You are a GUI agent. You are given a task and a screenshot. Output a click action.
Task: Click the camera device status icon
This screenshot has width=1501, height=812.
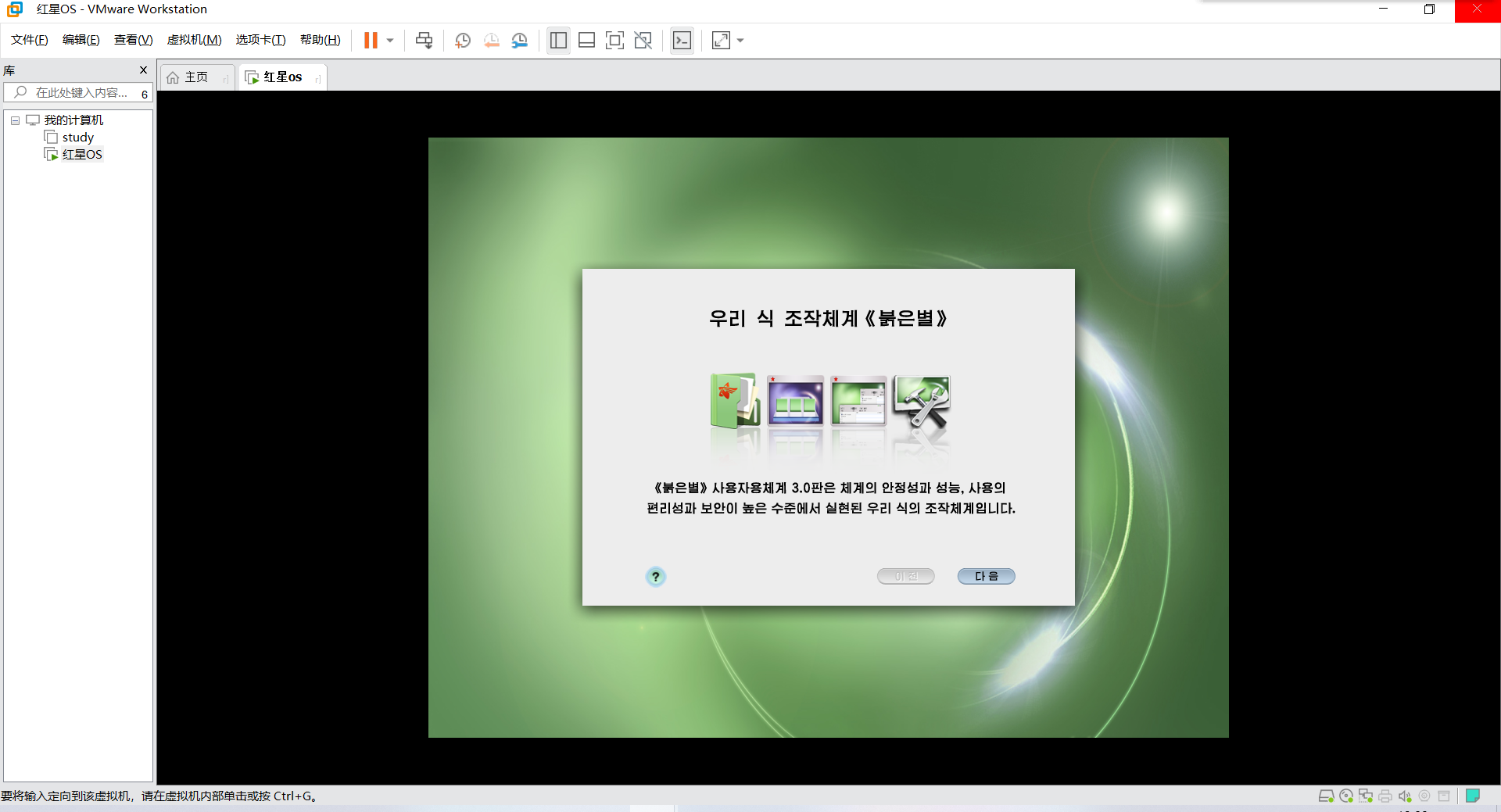coord(1424,796)
